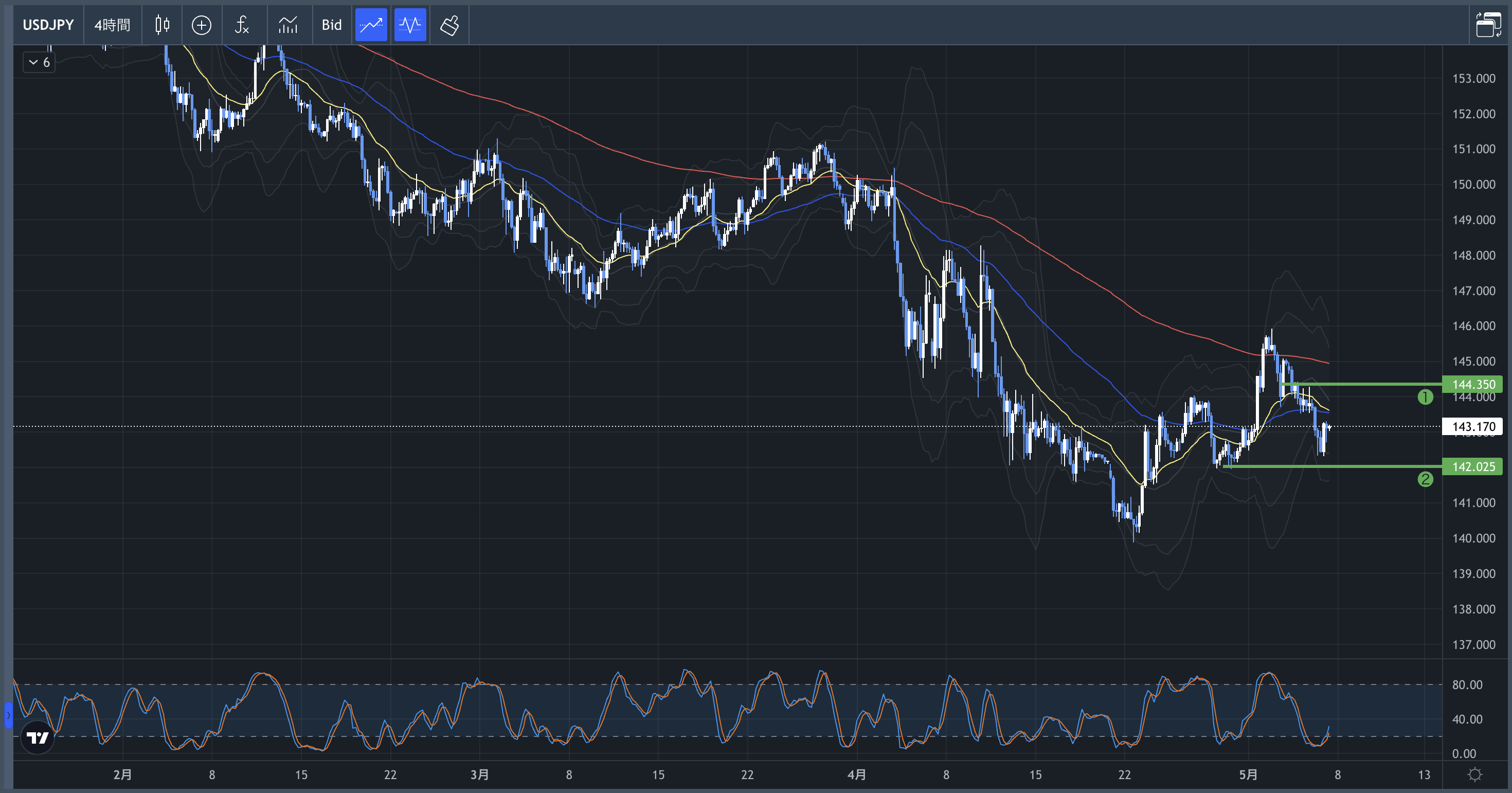Open the fx indicators menu
Viewport: 1512px width, 793px height.
coord(242,25)
